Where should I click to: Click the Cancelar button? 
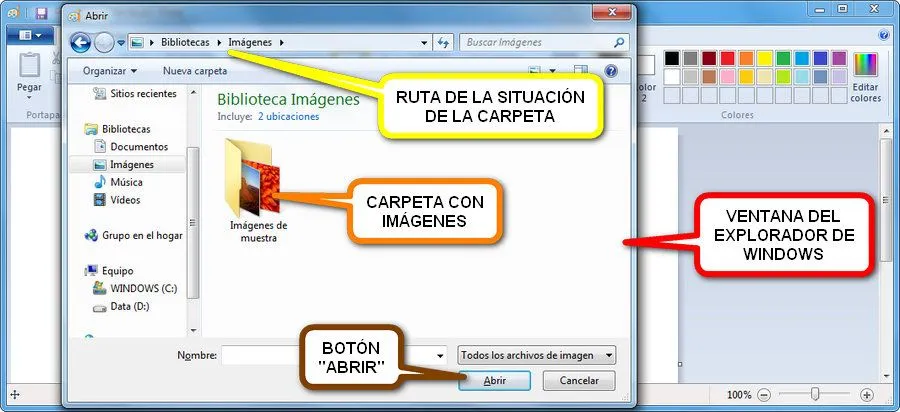579,380
